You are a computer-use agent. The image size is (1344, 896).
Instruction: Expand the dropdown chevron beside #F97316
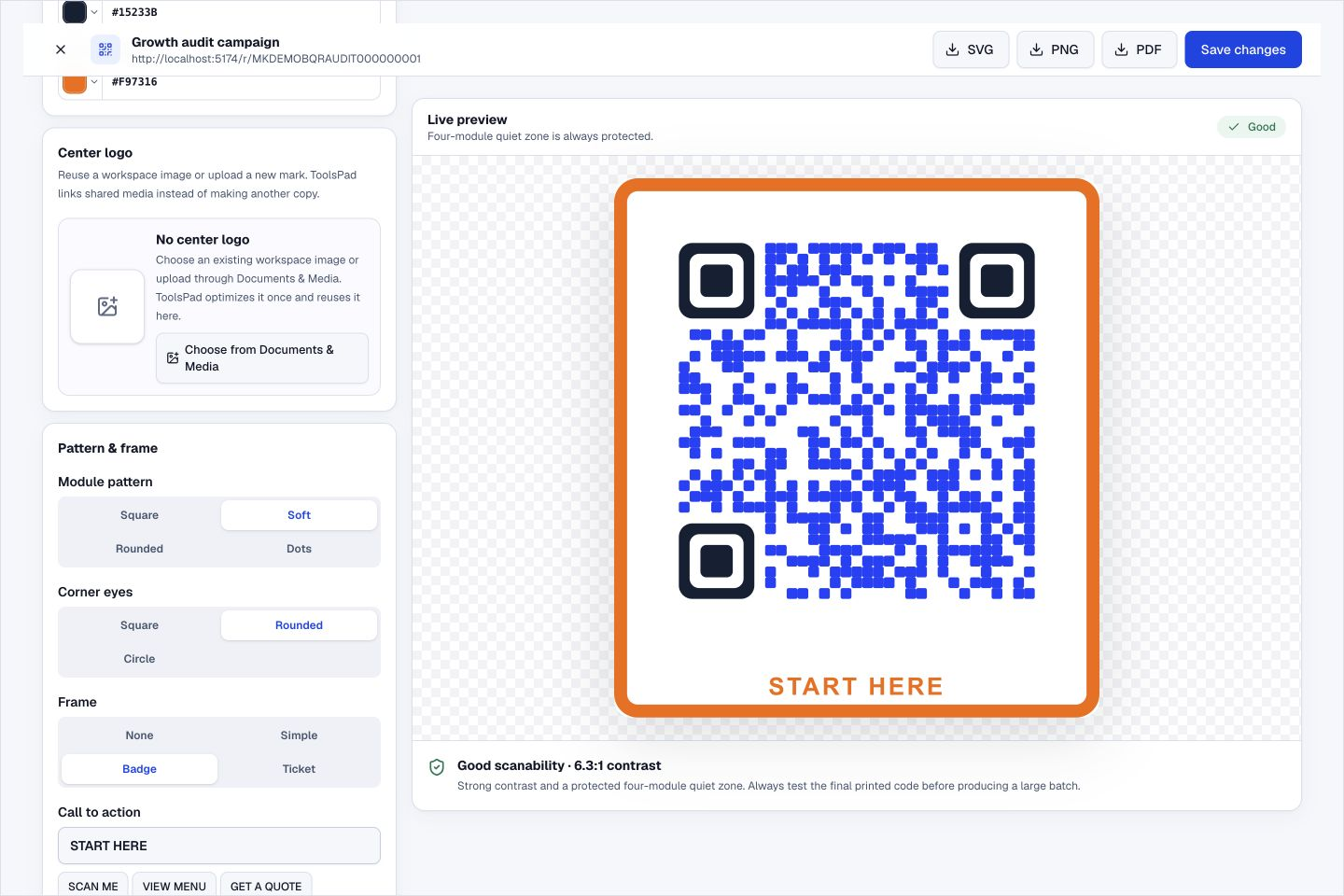[x=94, y=82]
